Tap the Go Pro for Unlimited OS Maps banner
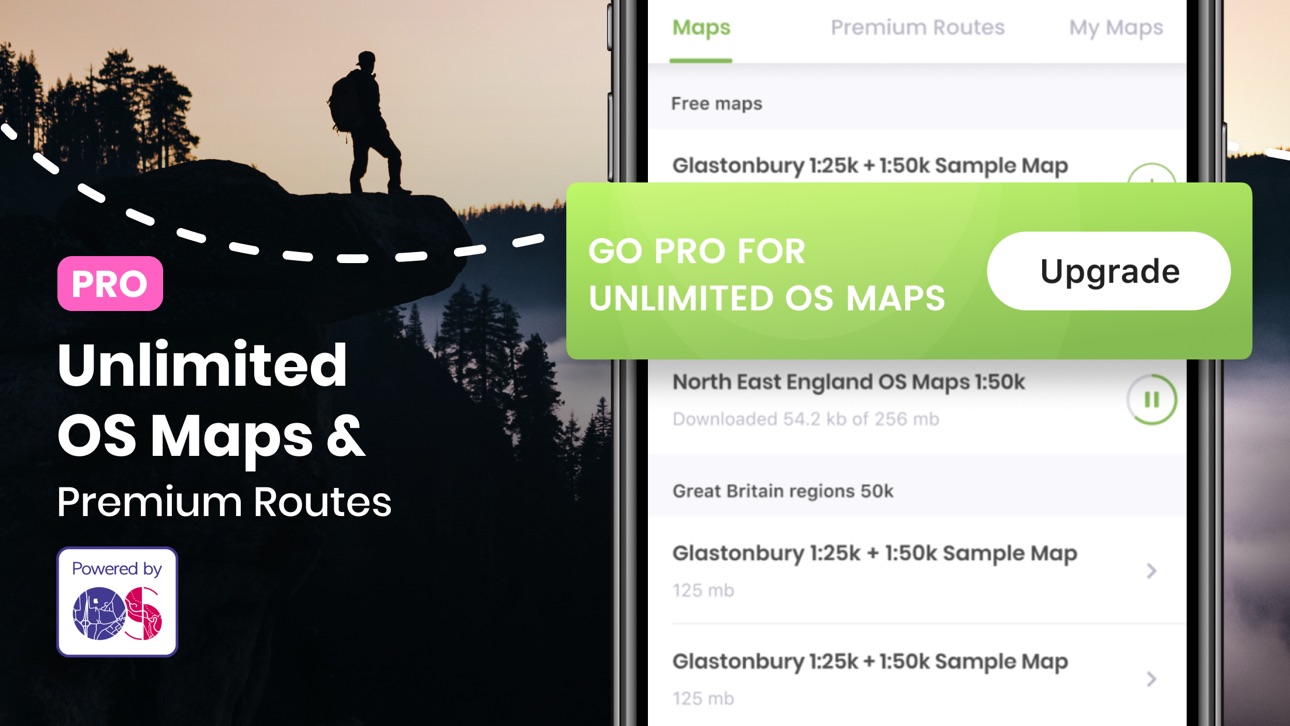This screenshot has width=1290, height=726. (x=909, y=270)
